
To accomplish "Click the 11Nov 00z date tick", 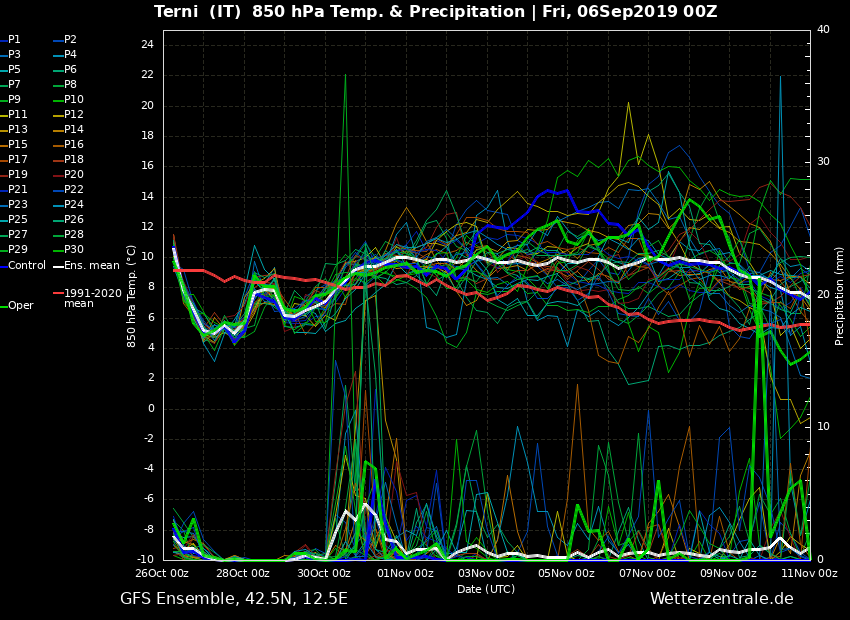I will pos(809,574).
